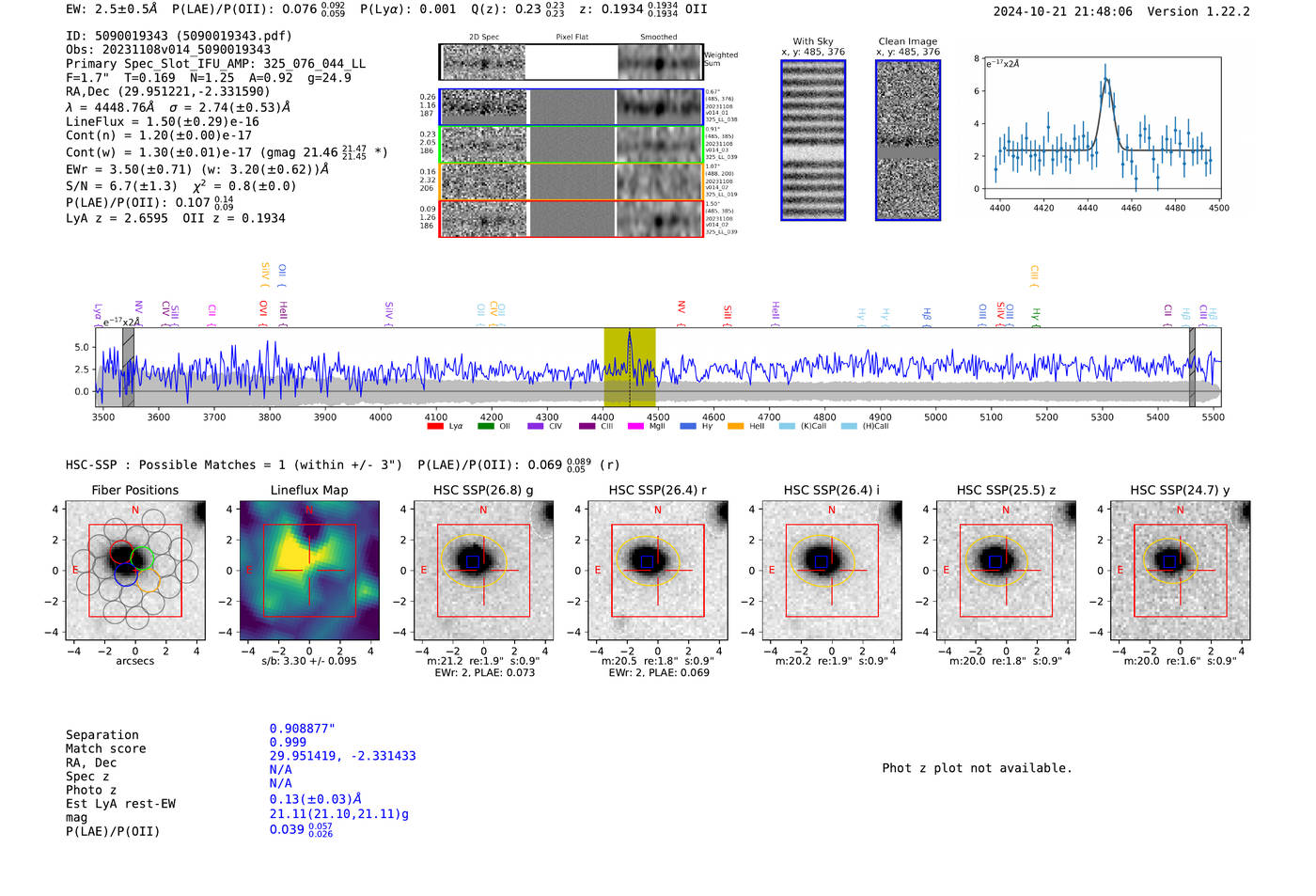Select the HSC SSP(25.5) z cutout
This screenshot has height=896, width=1316.
[x=1006, y=571]
